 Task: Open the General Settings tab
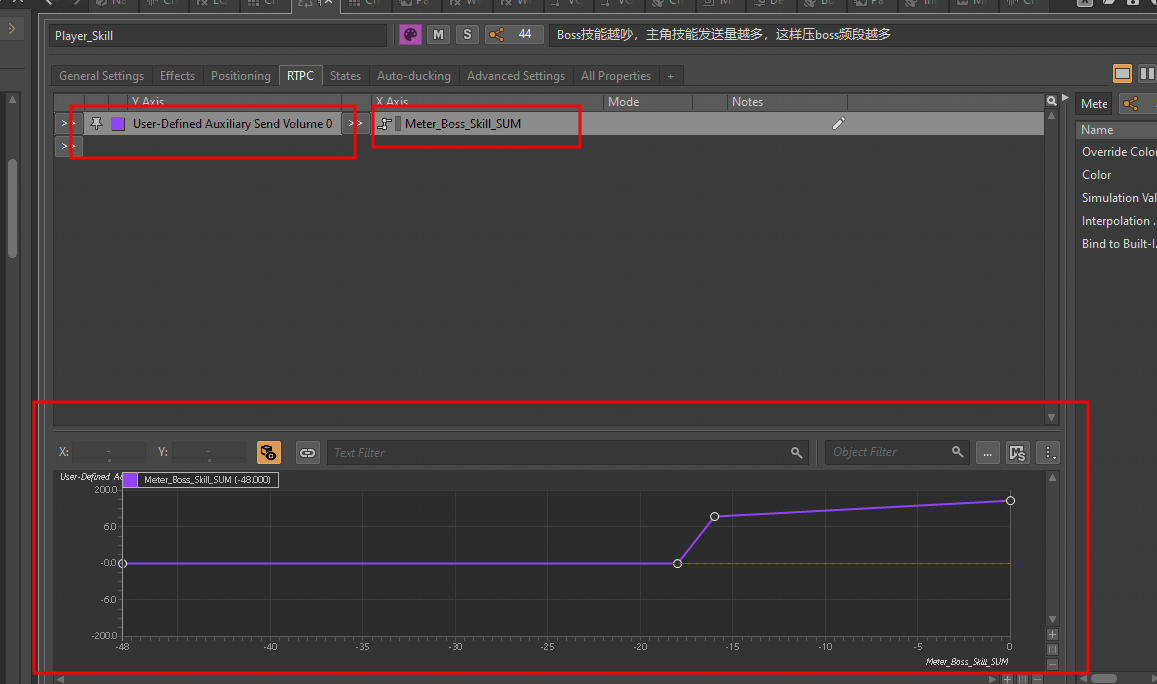(101, 75)
